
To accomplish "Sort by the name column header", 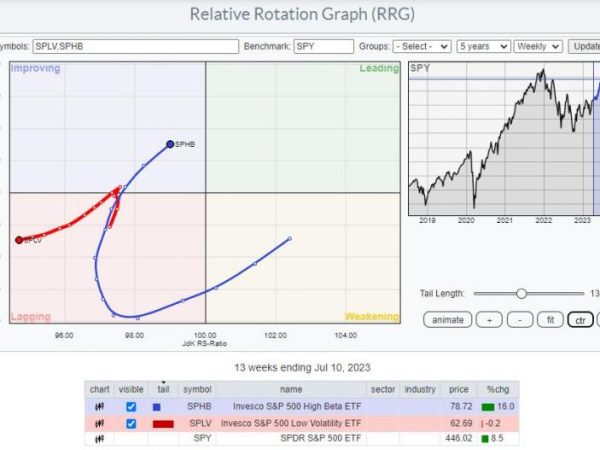I will tap(291, 390).
